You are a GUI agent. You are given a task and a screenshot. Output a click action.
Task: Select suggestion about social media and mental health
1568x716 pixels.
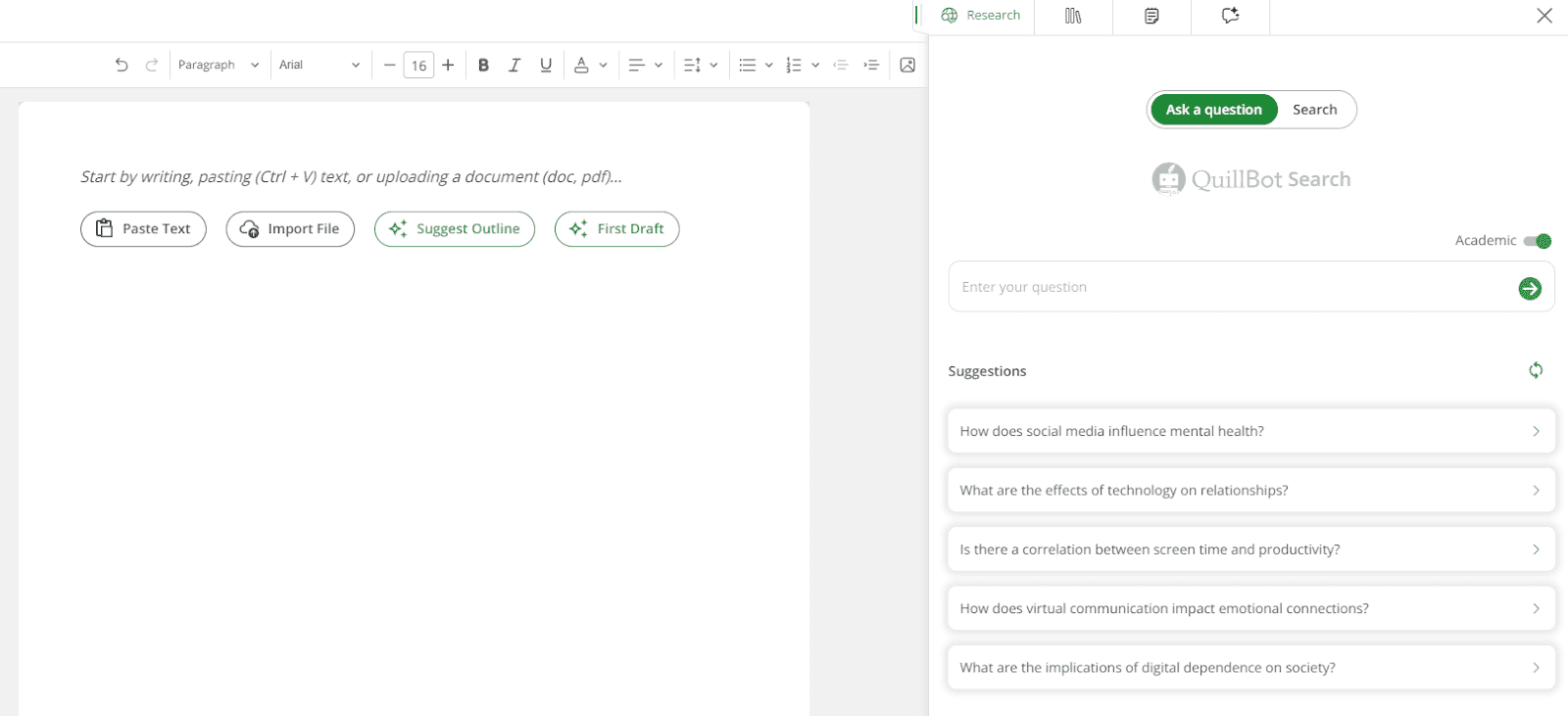pyautogui.click(x=1251, y=431)
